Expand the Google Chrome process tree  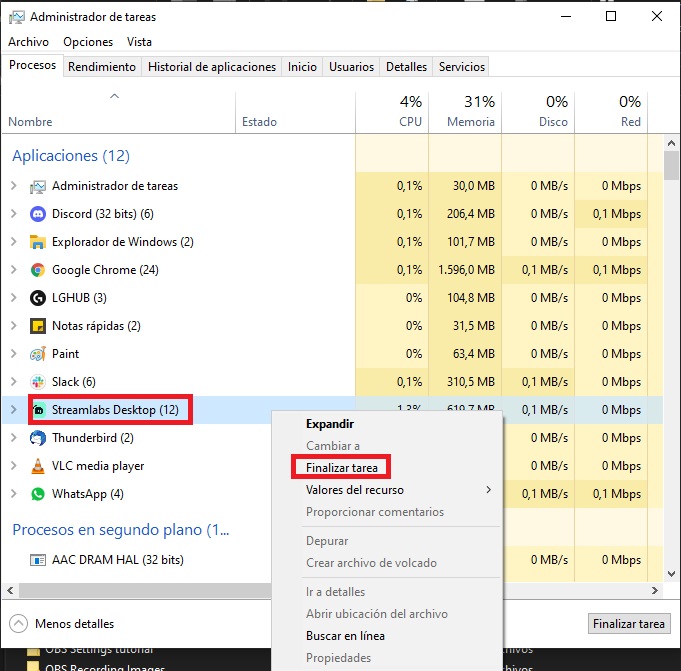(x=13, y=270)
